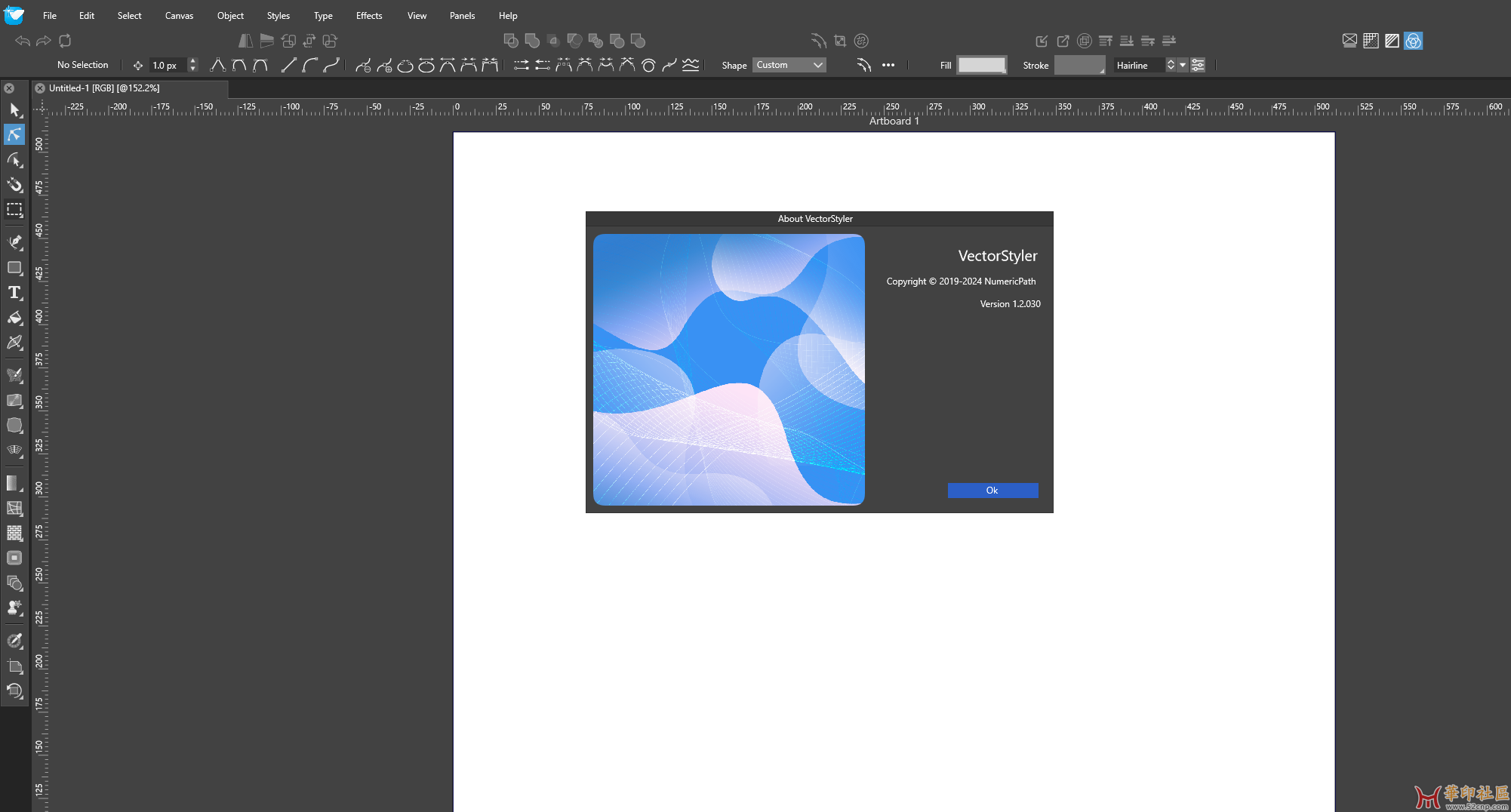Open the stroke width Hairline dropdown arrow
This screenshot has width=1511, height=812.
coord(1183,66)
